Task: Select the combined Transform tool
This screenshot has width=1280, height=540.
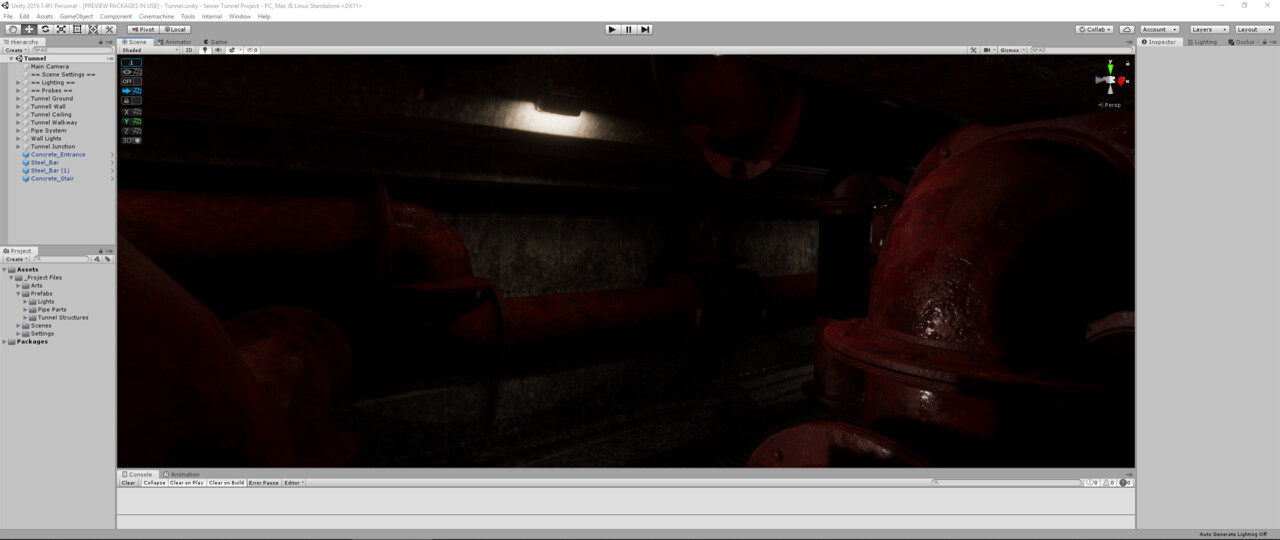Action: point(92,29)
